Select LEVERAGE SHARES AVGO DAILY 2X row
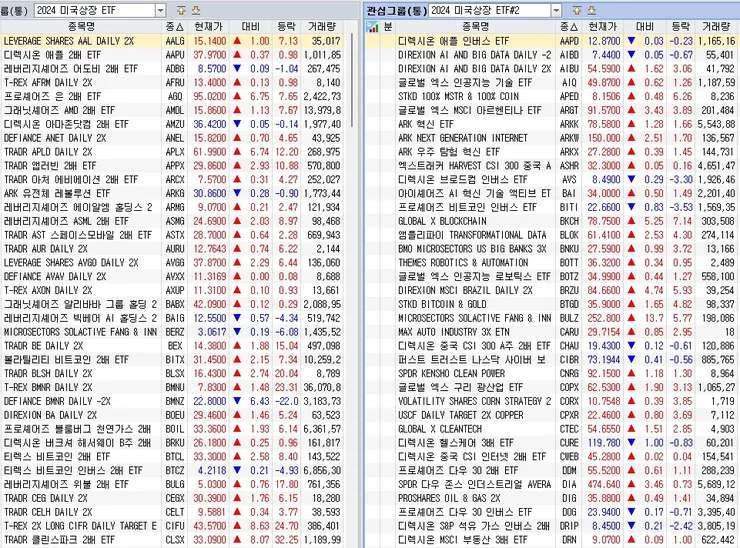 (172, 262)
